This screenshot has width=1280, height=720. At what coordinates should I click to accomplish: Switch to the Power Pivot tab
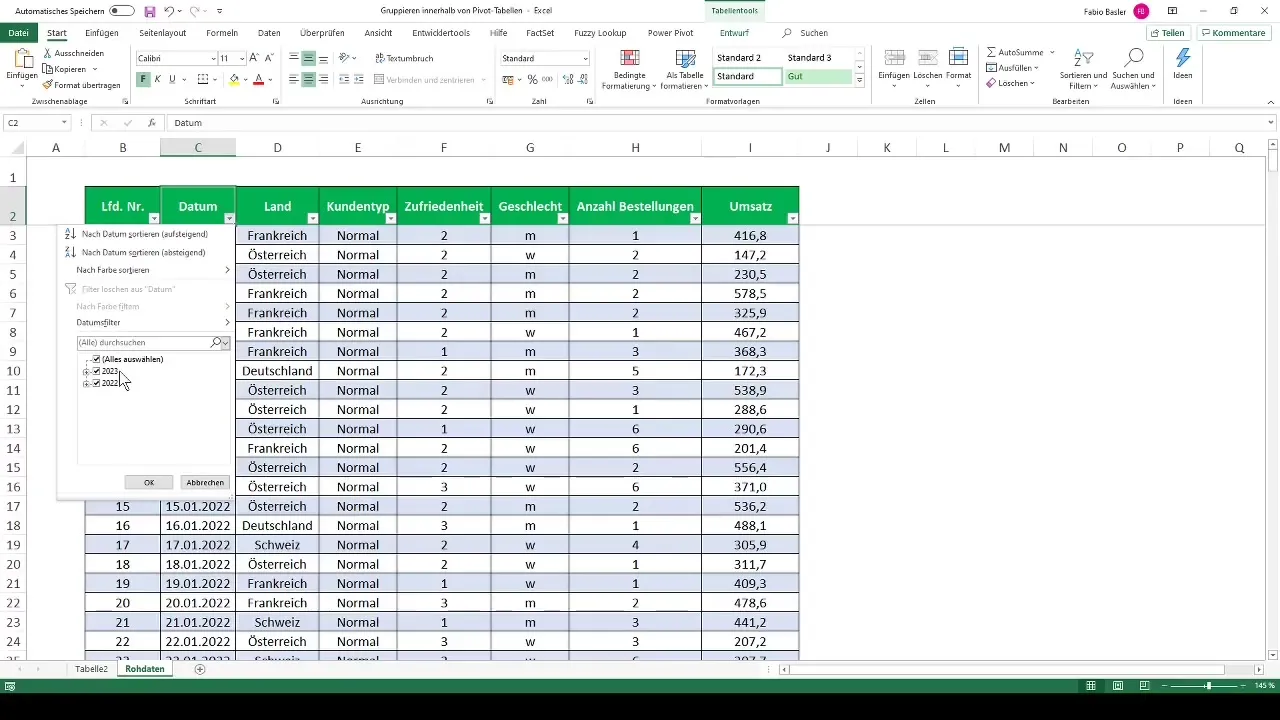tap(670, 33)
